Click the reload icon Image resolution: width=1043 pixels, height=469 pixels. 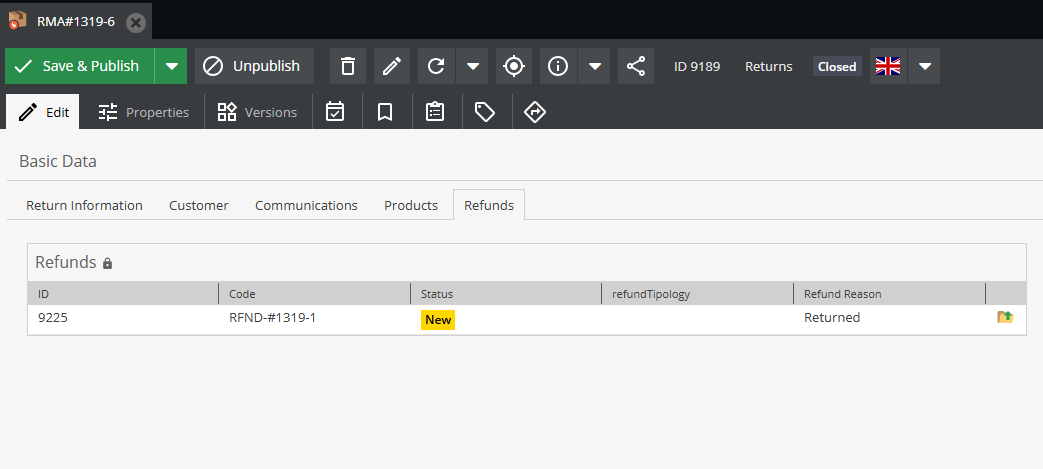tap(436, 66)
